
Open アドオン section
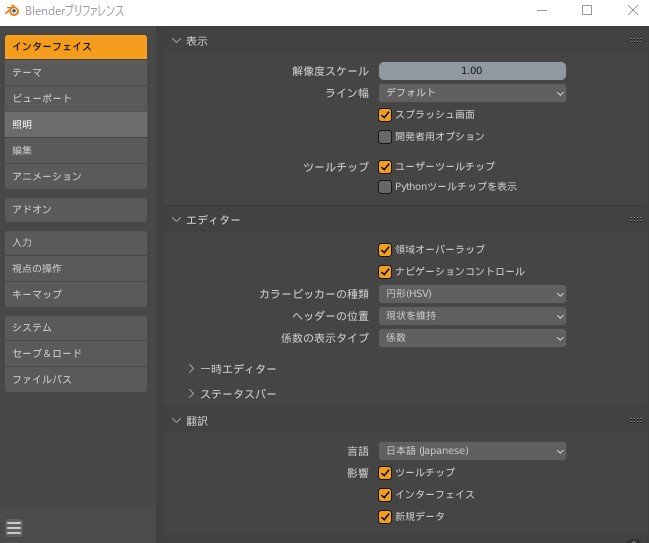[76, 210]
